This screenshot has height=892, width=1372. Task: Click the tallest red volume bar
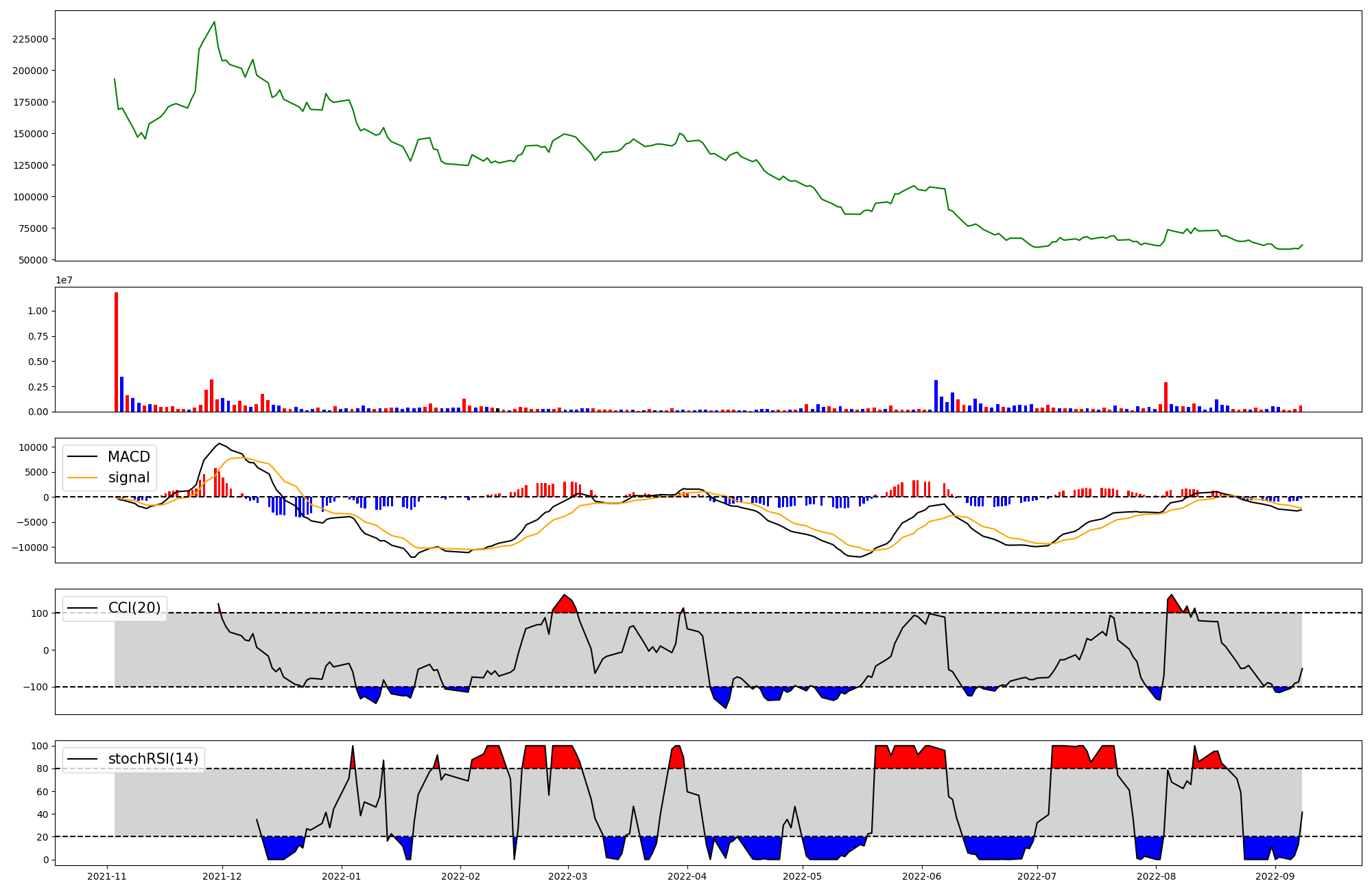pos(116,351)
